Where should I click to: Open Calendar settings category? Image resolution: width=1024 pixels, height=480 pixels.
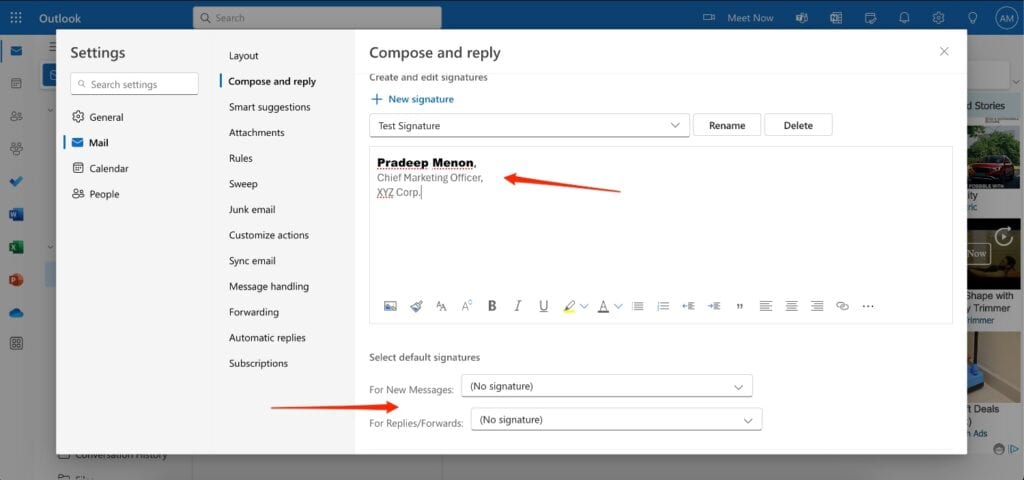click(x=100, y=168)
